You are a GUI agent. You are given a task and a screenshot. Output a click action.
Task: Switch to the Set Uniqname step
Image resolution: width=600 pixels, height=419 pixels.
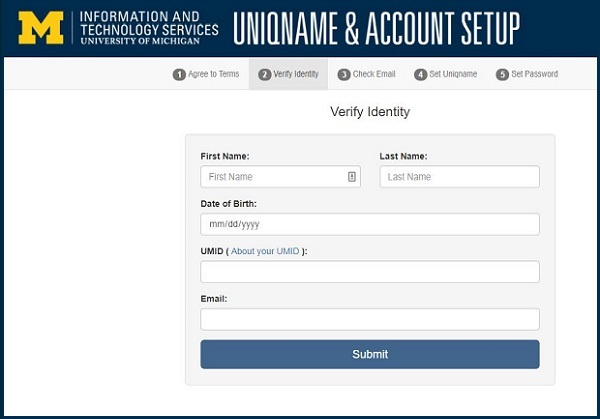(x=446, y=74)
